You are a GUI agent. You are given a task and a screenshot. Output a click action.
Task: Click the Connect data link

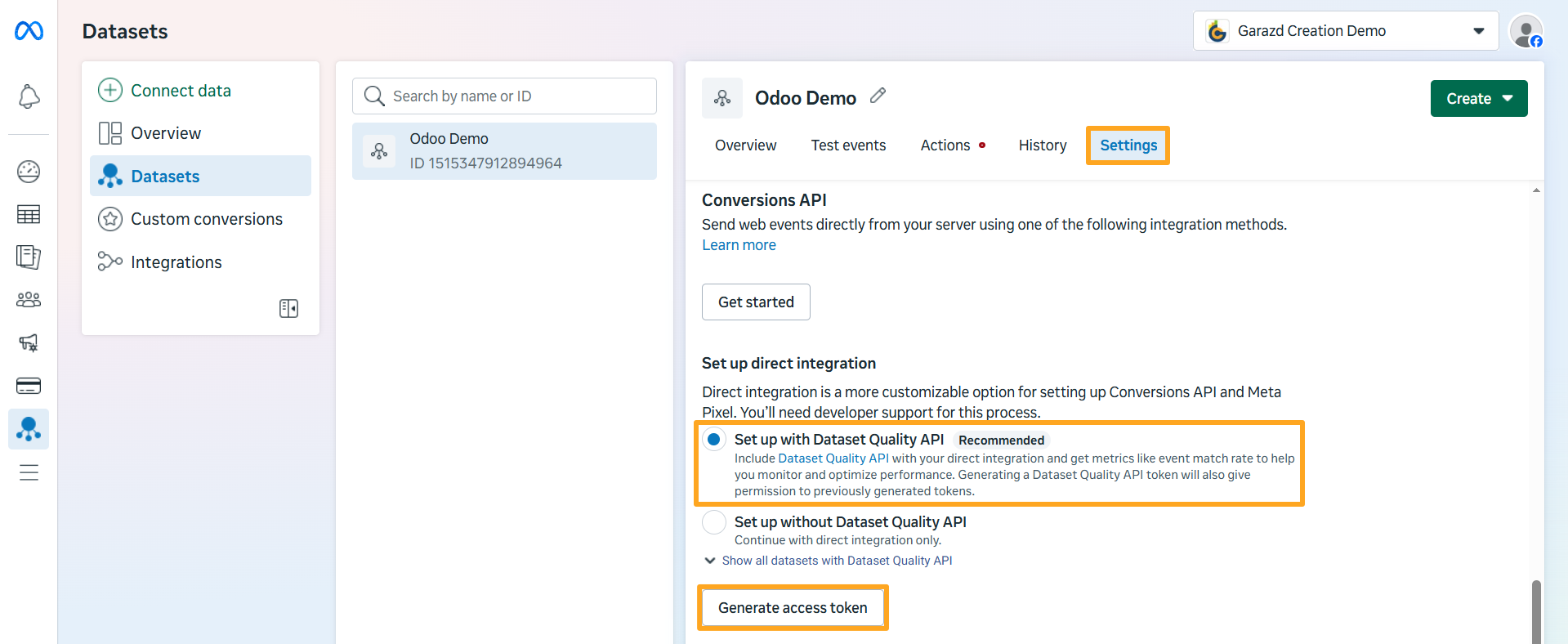tap(181, 91)
